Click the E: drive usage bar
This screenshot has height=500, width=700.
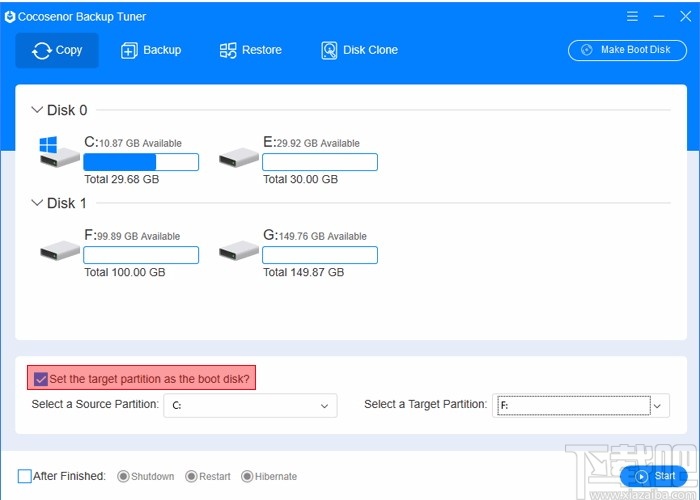tap(320, 162)
